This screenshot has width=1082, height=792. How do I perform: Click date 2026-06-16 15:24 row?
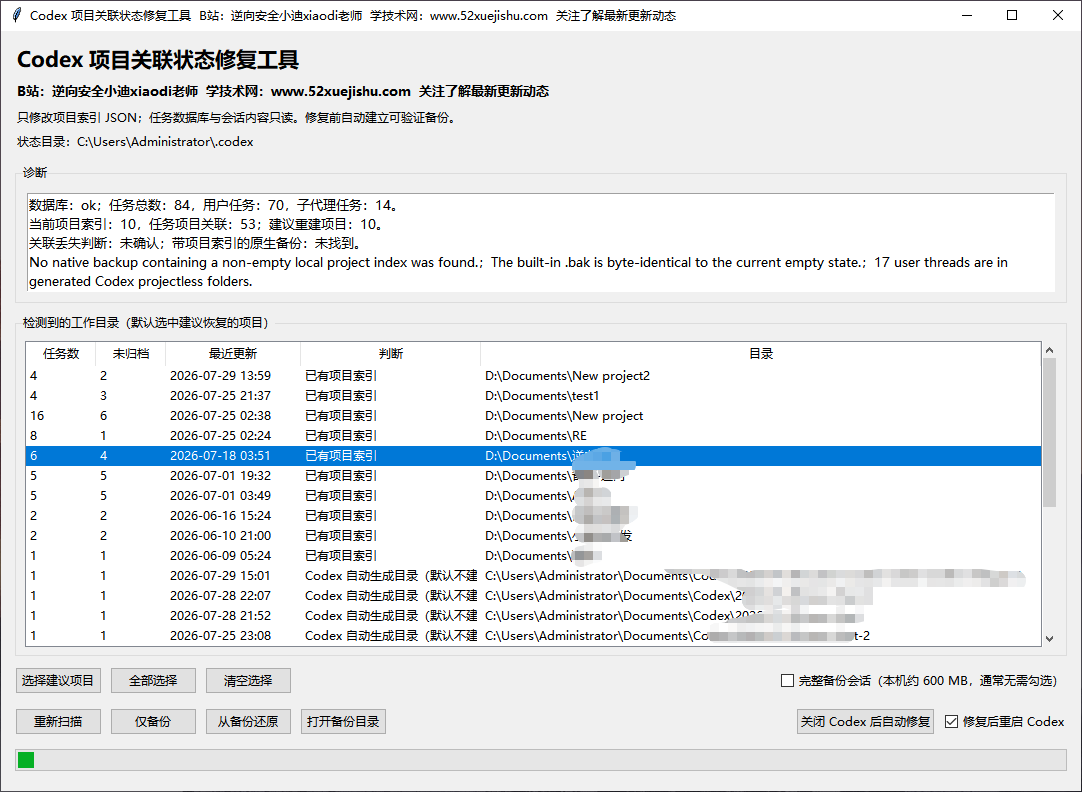pyautogui.click(x=220, y=516)
